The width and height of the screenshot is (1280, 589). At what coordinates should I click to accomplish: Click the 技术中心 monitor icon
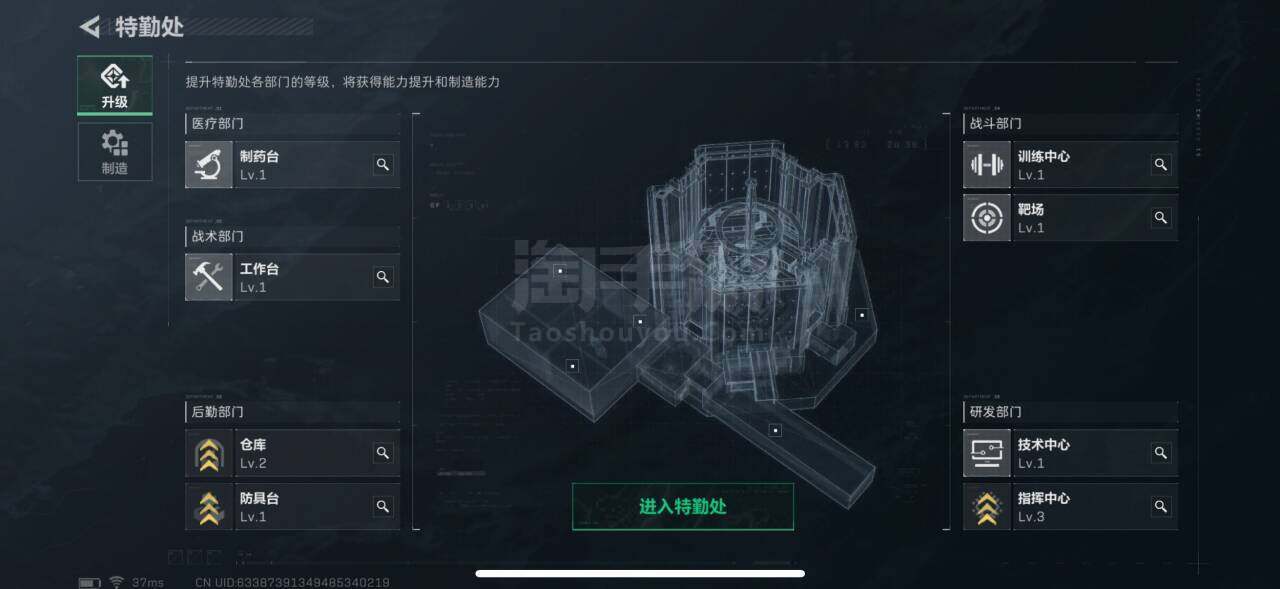(987, 453)
